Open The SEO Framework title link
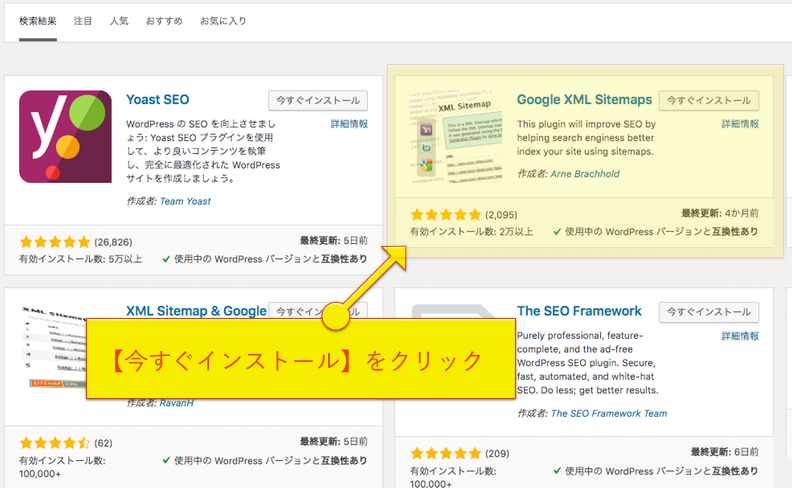This screenshot has height=488, width=792. tap(579, 311)
